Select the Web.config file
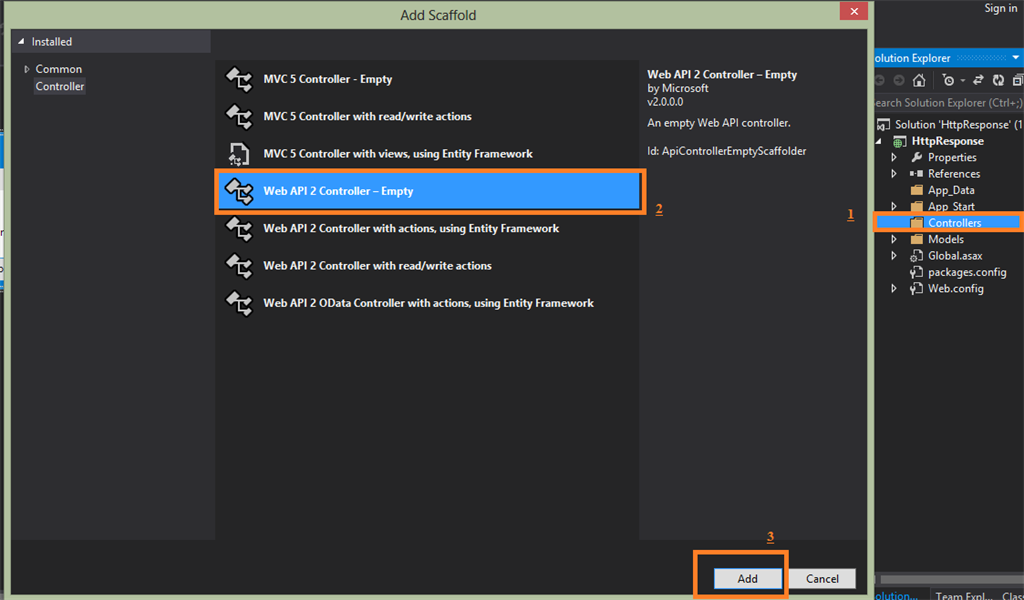1024x600 pixels. [955, 289]
